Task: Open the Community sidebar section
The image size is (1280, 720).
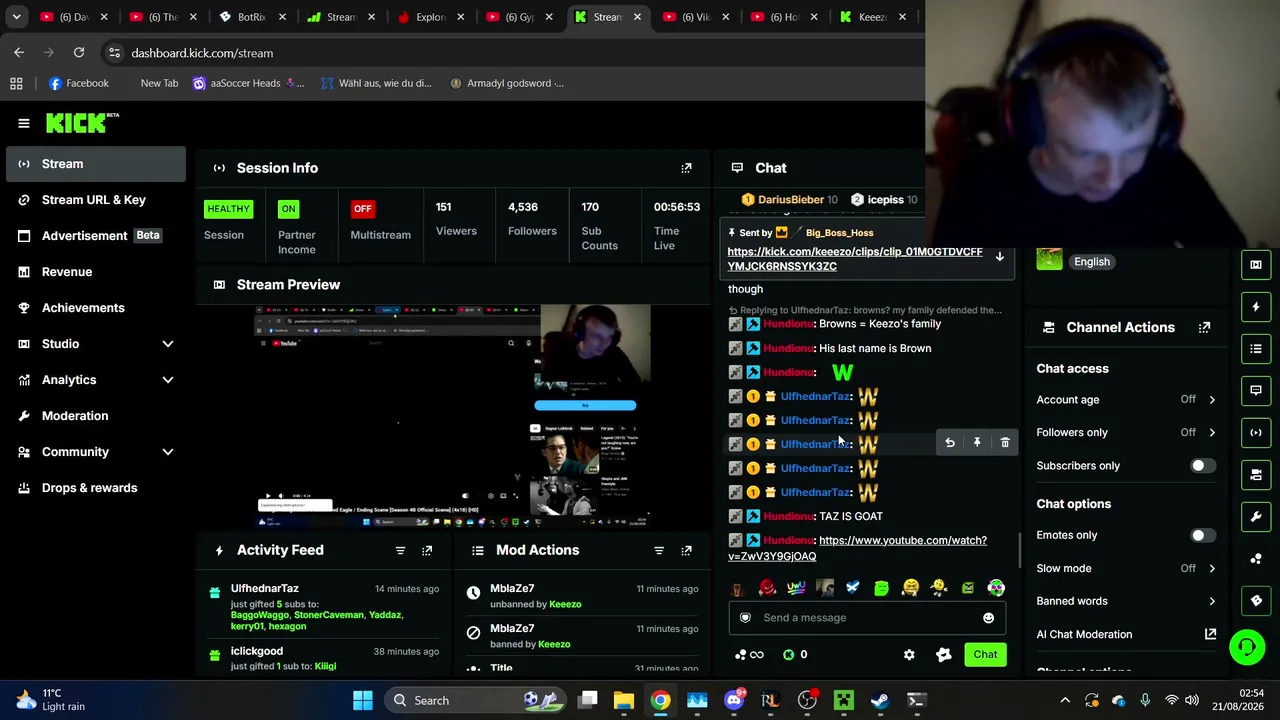Action: (95, 452)
